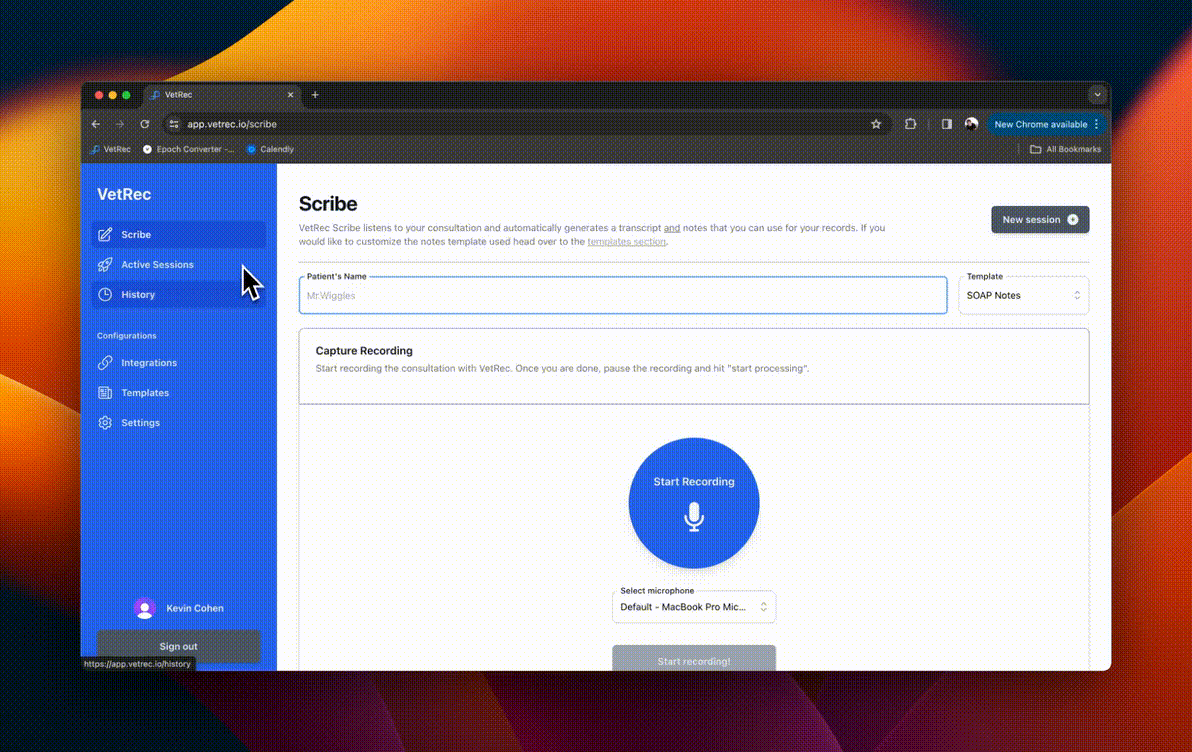1192x752 pixels.
Task: Open the tab search chevron
Action: 1097,95
